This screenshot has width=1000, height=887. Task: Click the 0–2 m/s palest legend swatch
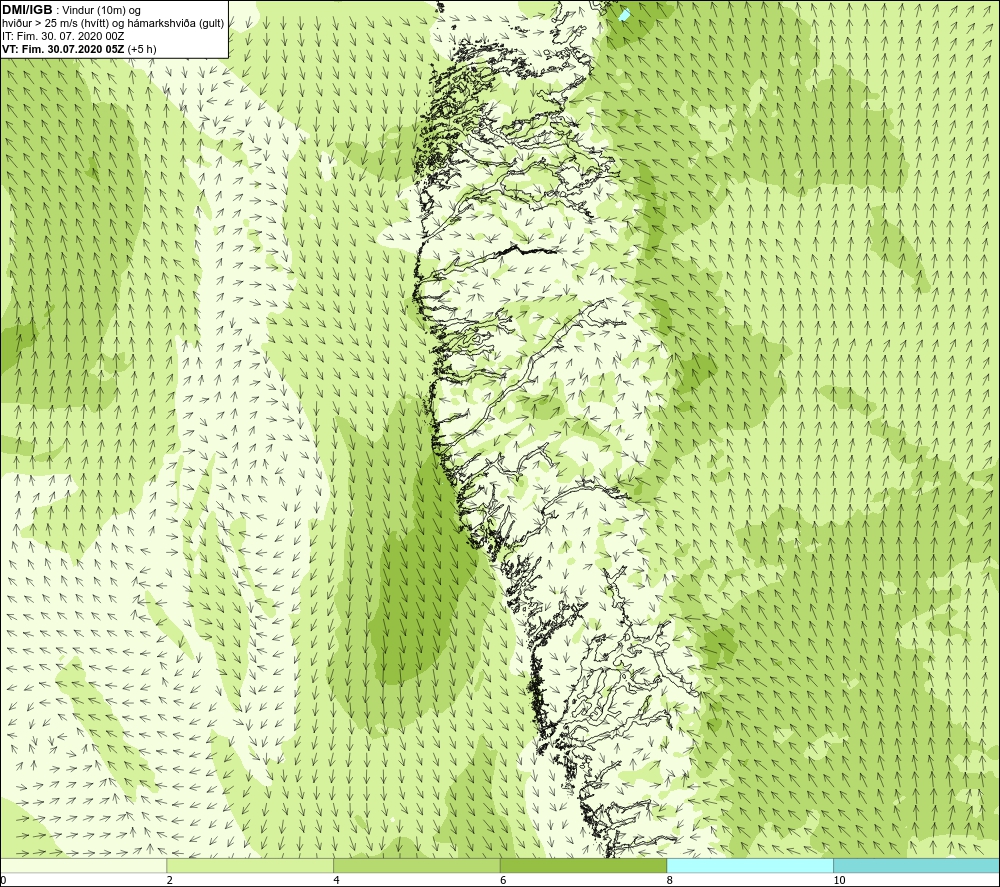[84, 865]
